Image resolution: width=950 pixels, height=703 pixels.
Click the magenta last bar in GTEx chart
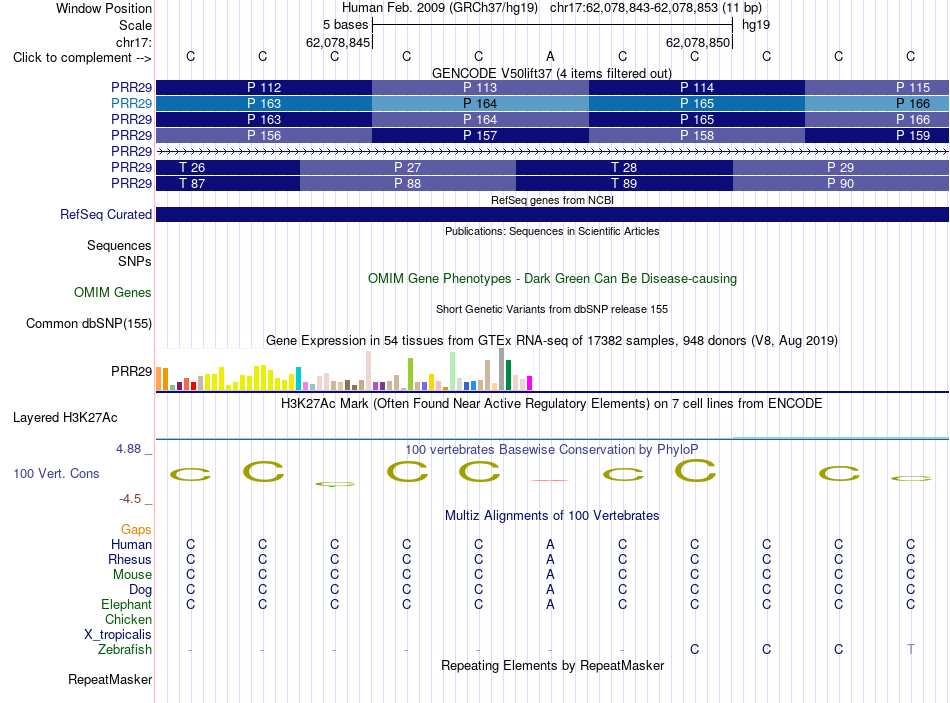529,383
